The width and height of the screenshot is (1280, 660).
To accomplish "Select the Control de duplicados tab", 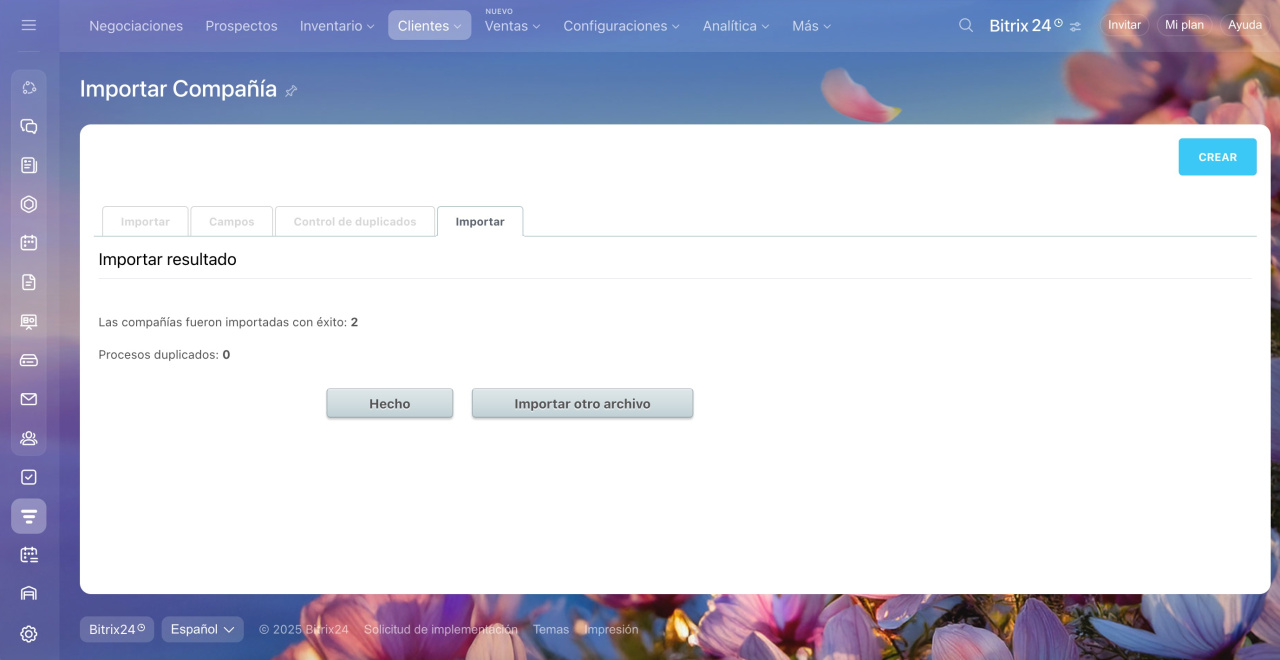I will pos(355,222).
